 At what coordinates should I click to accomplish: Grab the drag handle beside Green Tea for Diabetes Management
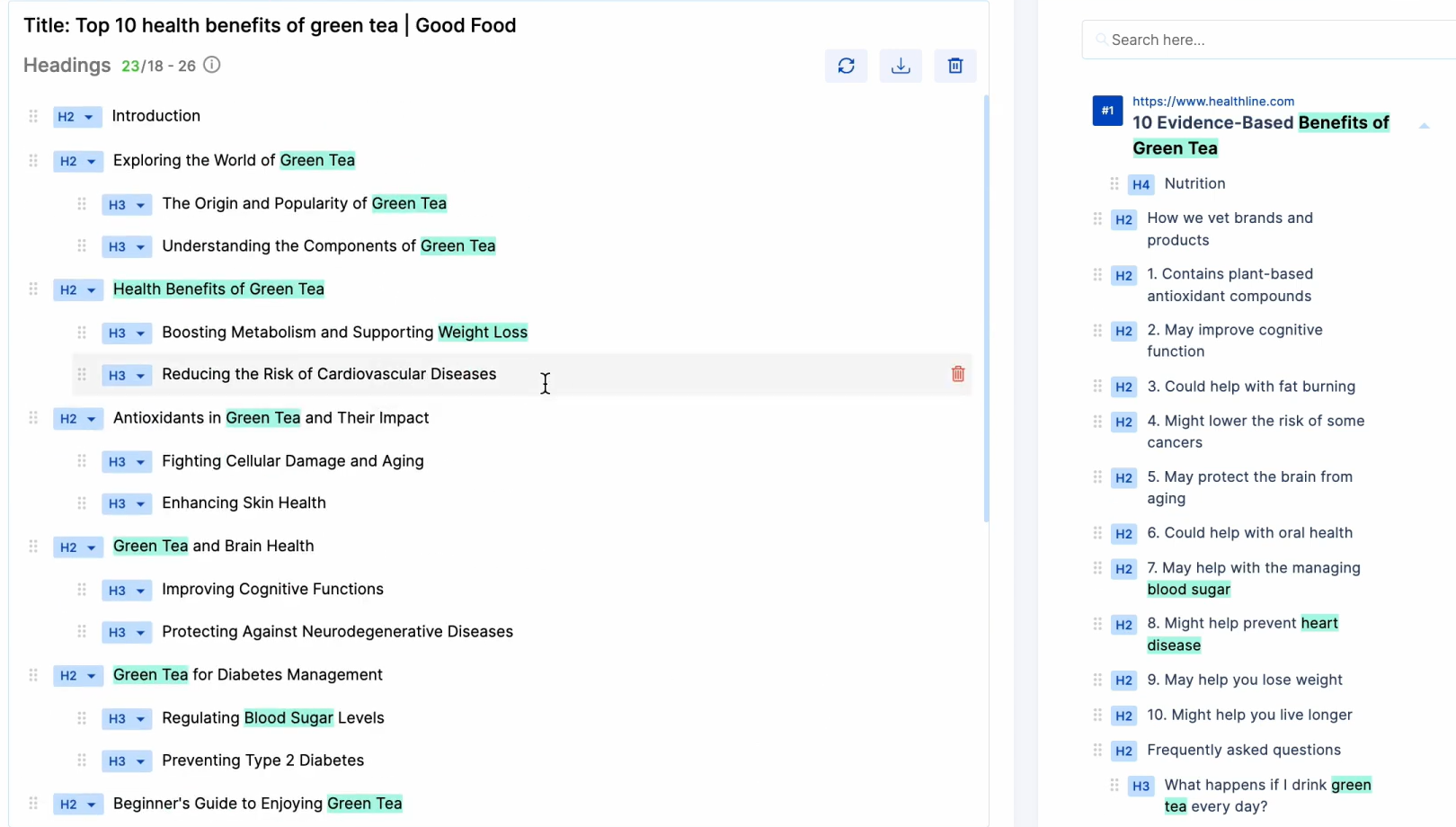(x=32, y=675)
